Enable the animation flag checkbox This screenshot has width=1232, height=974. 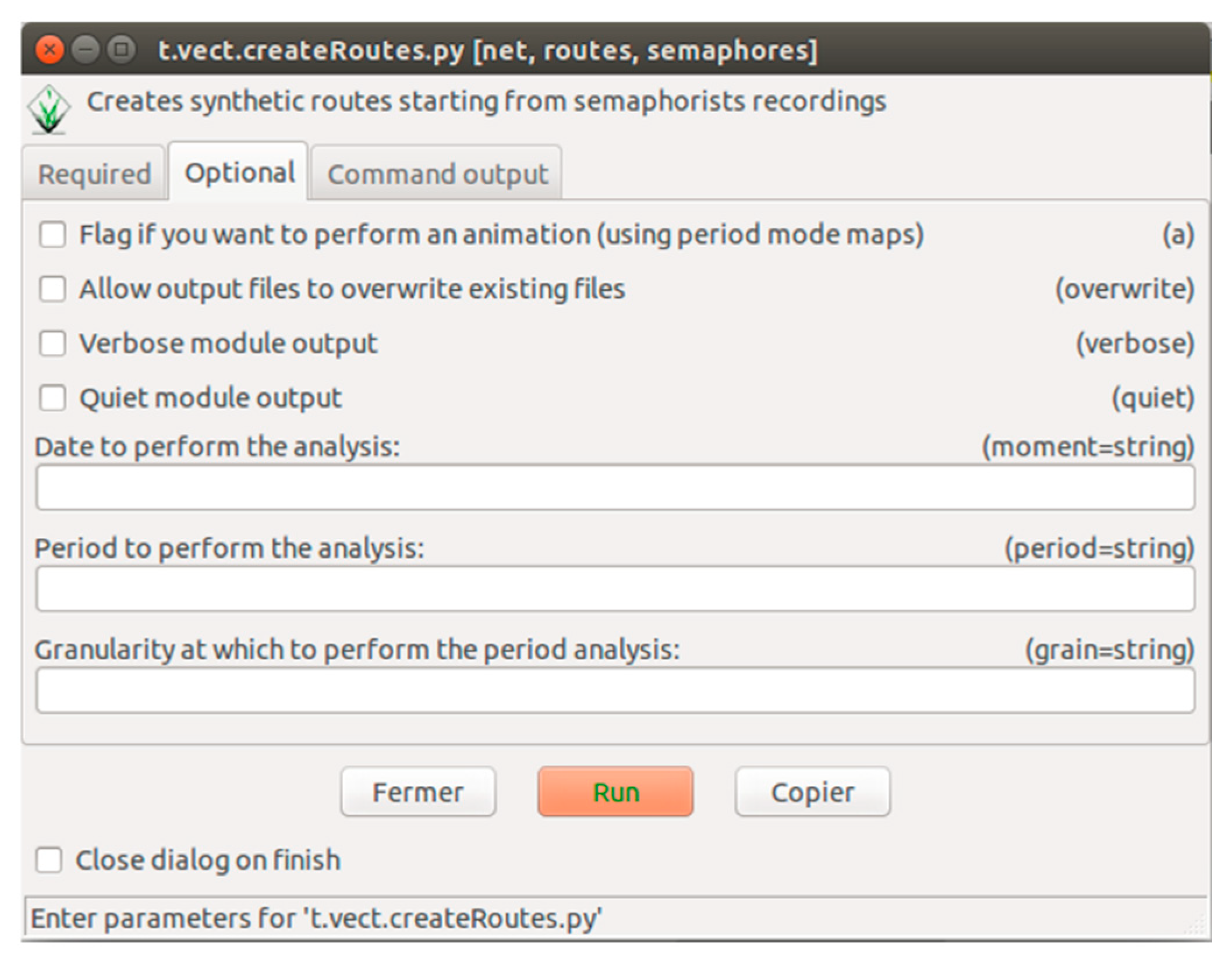(x=52, y=235)
